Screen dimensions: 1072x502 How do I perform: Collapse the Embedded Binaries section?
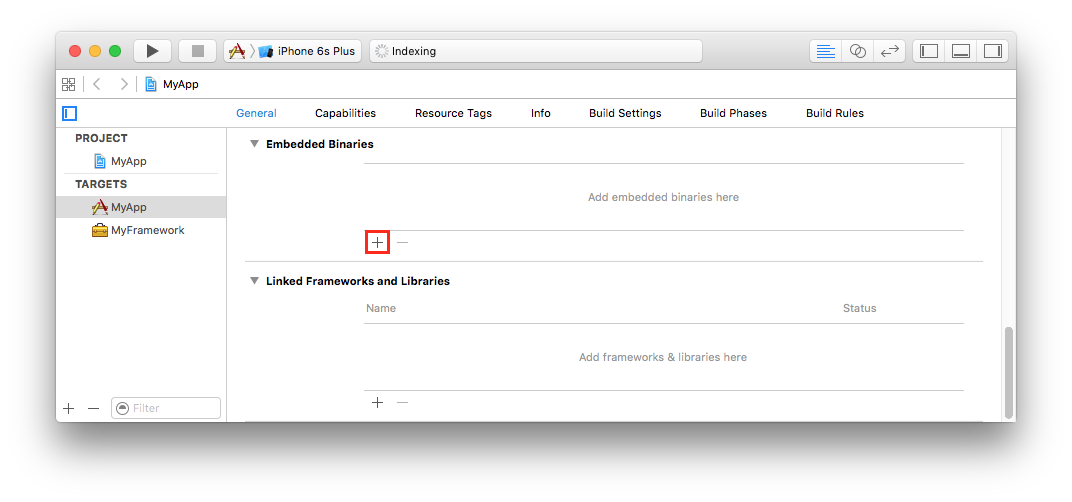click(254, 144)
